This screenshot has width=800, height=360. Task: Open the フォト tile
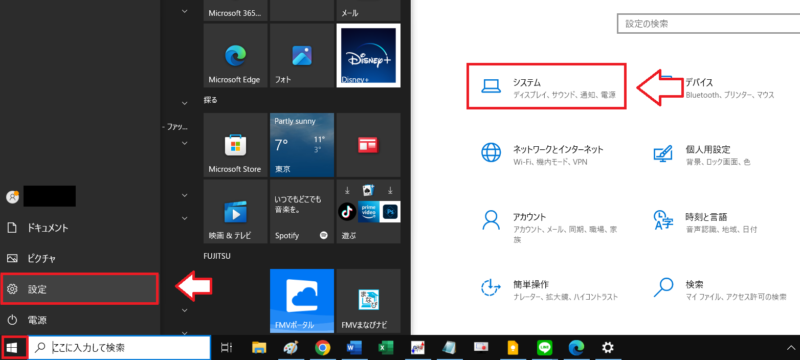click(302, 56)
